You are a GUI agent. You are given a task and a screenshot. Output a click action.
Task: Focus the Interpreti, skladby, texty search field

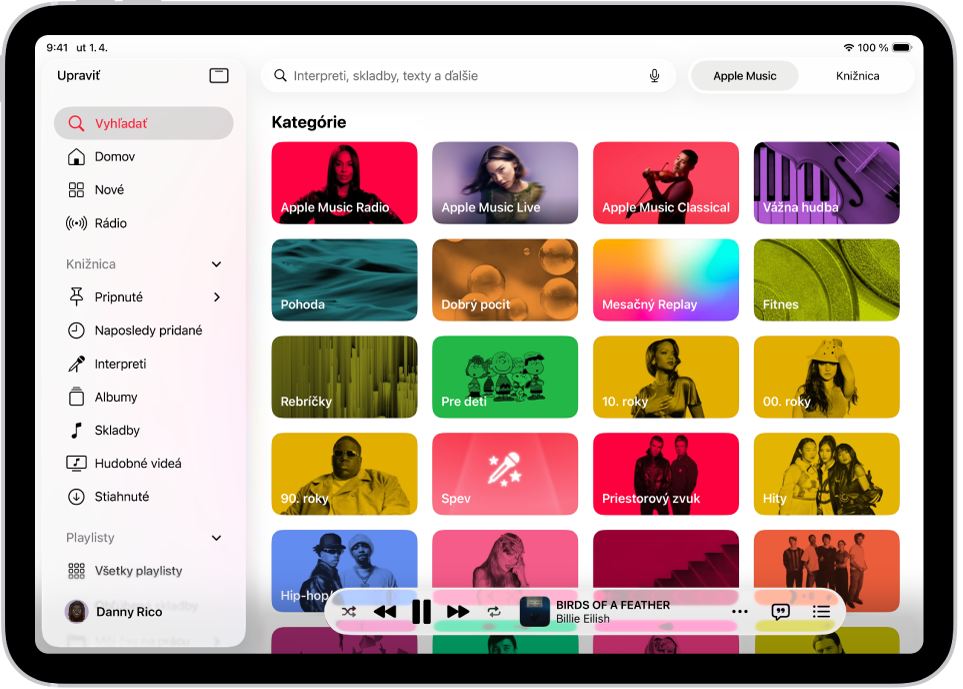click(468, 76)
